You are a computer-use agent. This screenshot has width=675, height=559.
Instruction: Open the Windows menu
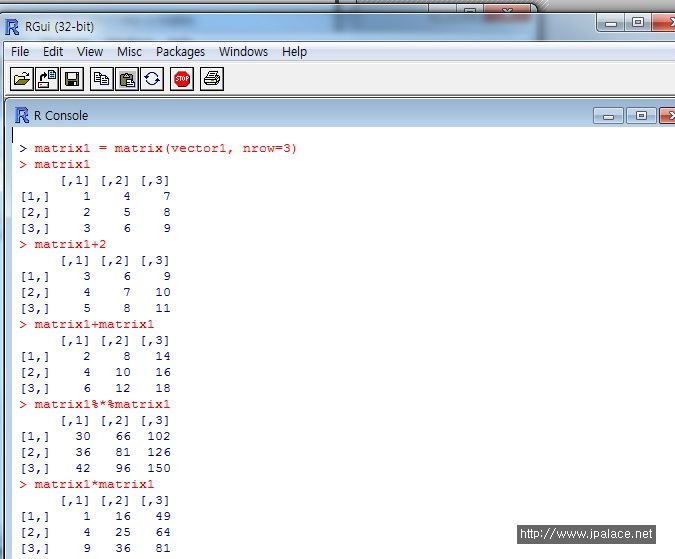(x=243, y=52)
